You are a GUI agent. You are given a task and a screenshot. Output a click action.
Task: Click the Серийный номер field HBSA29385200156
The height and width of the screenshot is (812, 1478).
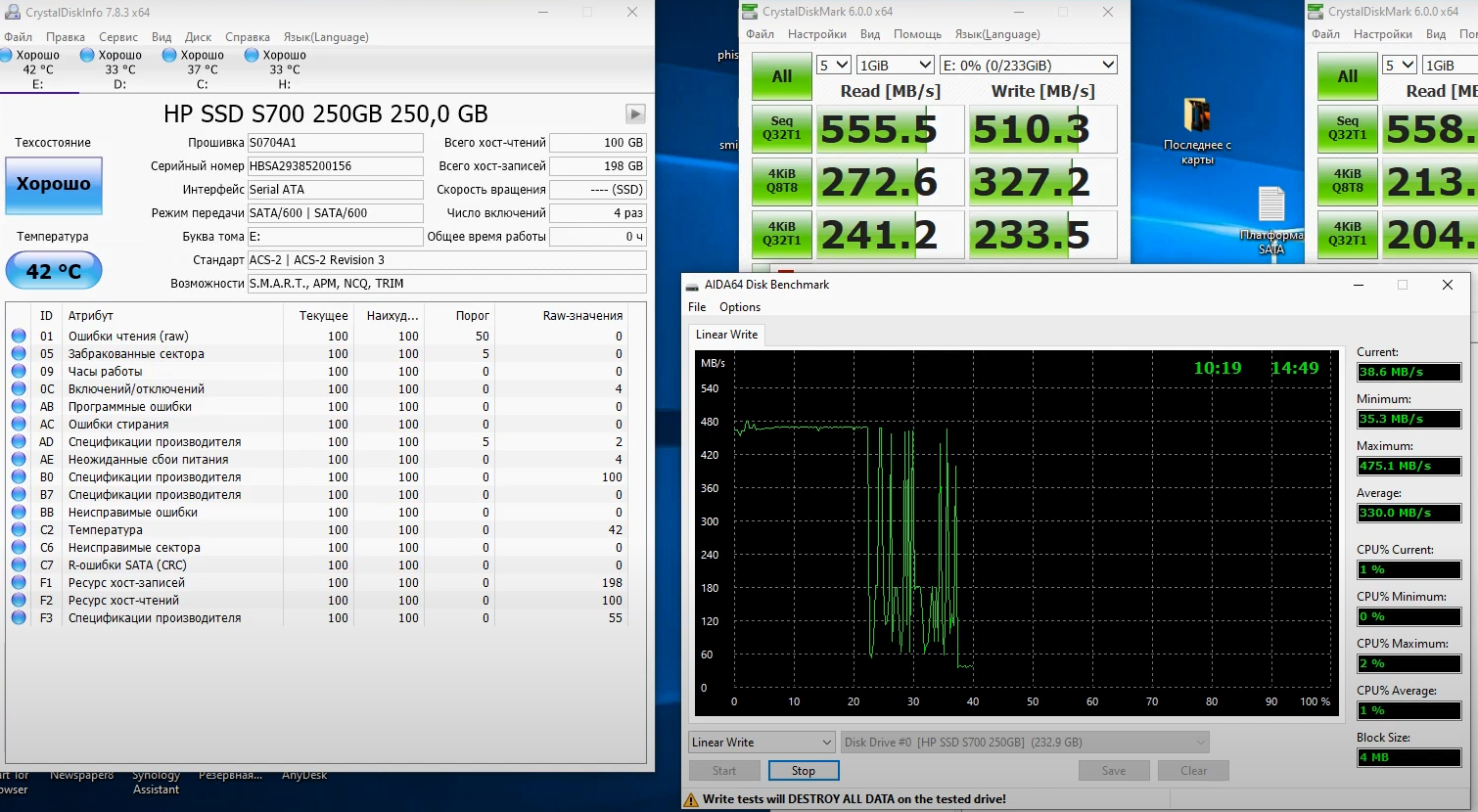tap(335, 166)
